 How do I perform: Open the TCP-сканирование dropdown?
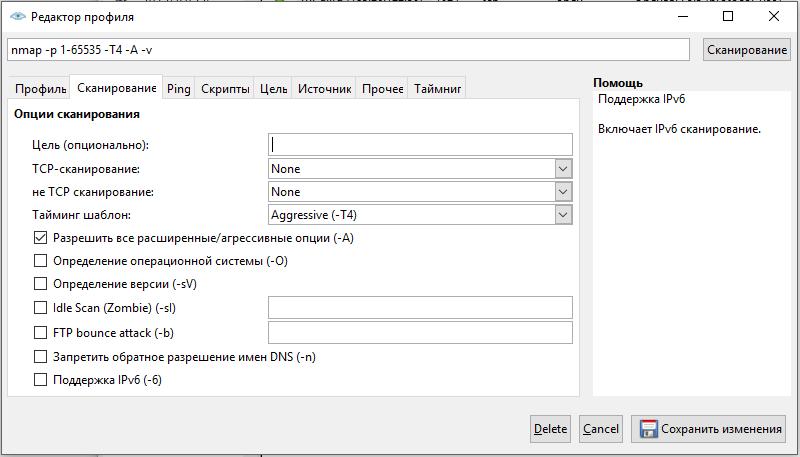420,169
